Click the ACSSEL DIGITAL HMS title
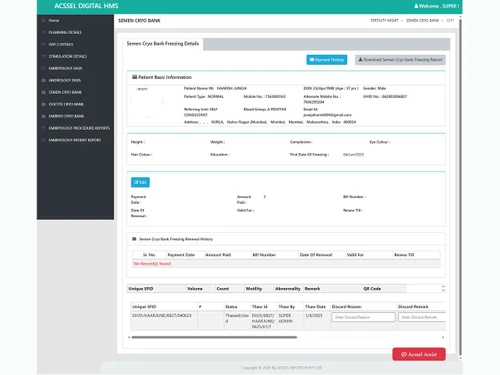Image resolution: width=500 pixels, height=375 pixels. (86, 6)
